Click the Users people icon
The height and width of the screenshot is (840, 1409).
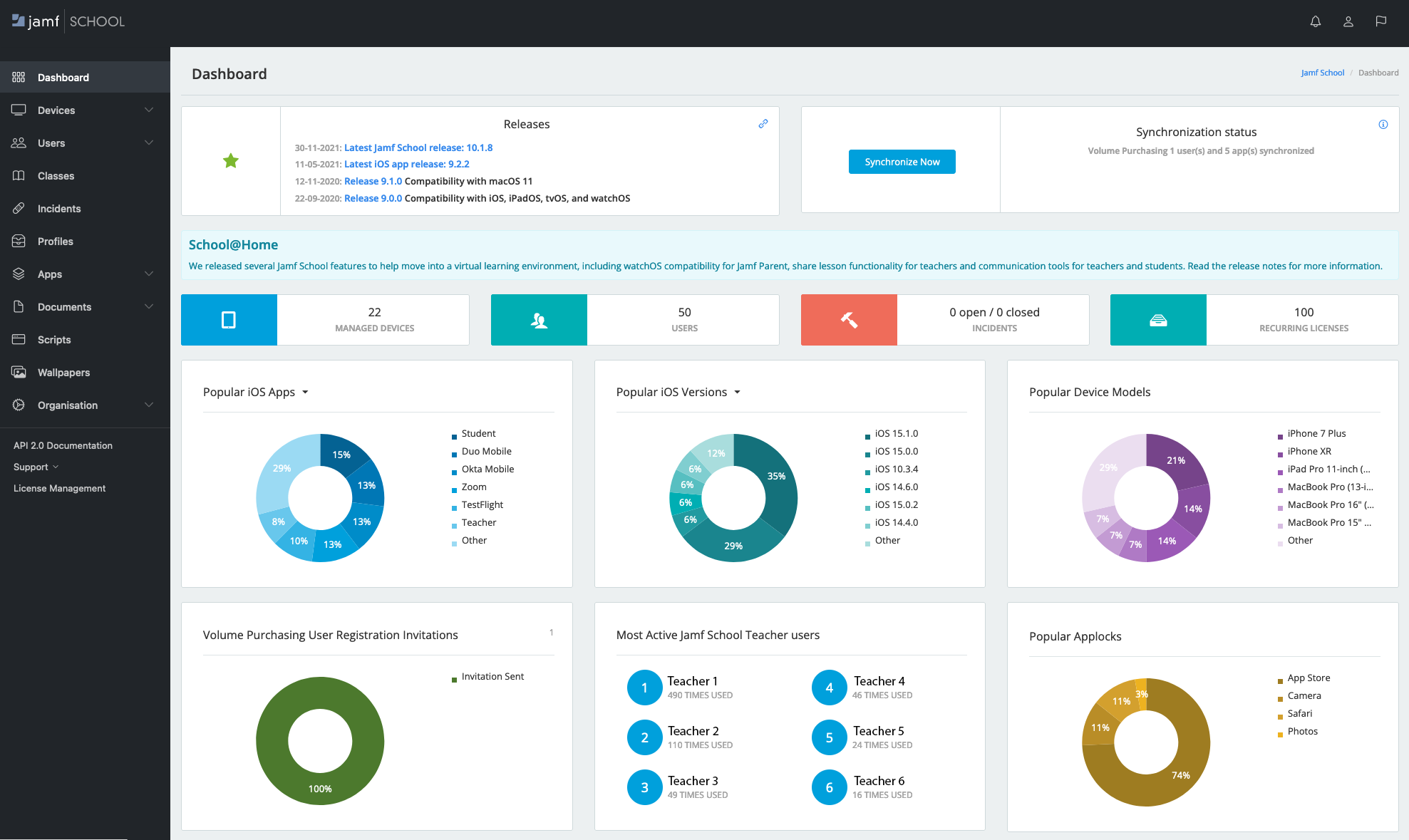[x=19, y=142]
